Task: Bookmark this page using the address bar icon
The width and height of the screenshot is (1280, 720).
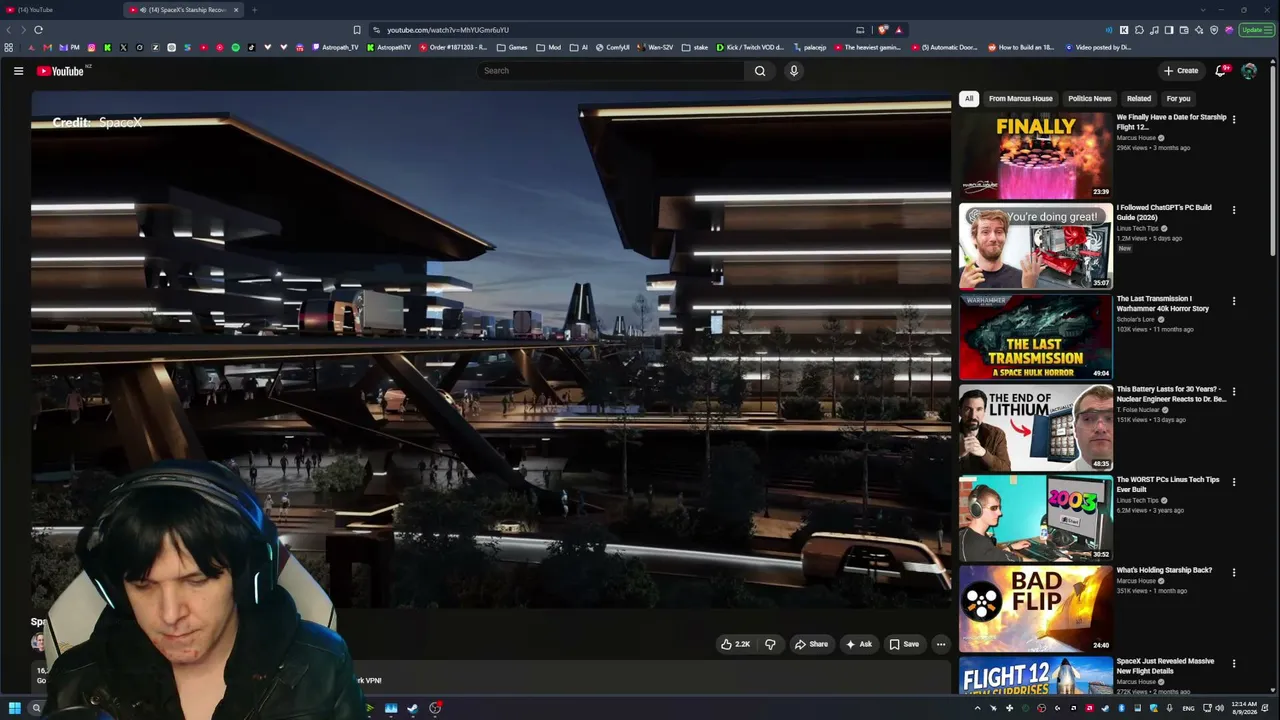Action: click(x=357, y=30)
